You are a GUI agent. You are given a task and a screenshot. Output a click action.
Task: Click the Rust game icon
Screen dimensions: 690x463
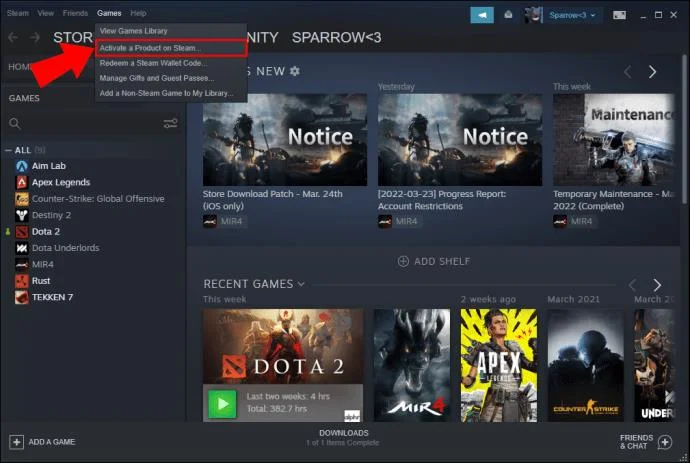click(x=22, y=280)
